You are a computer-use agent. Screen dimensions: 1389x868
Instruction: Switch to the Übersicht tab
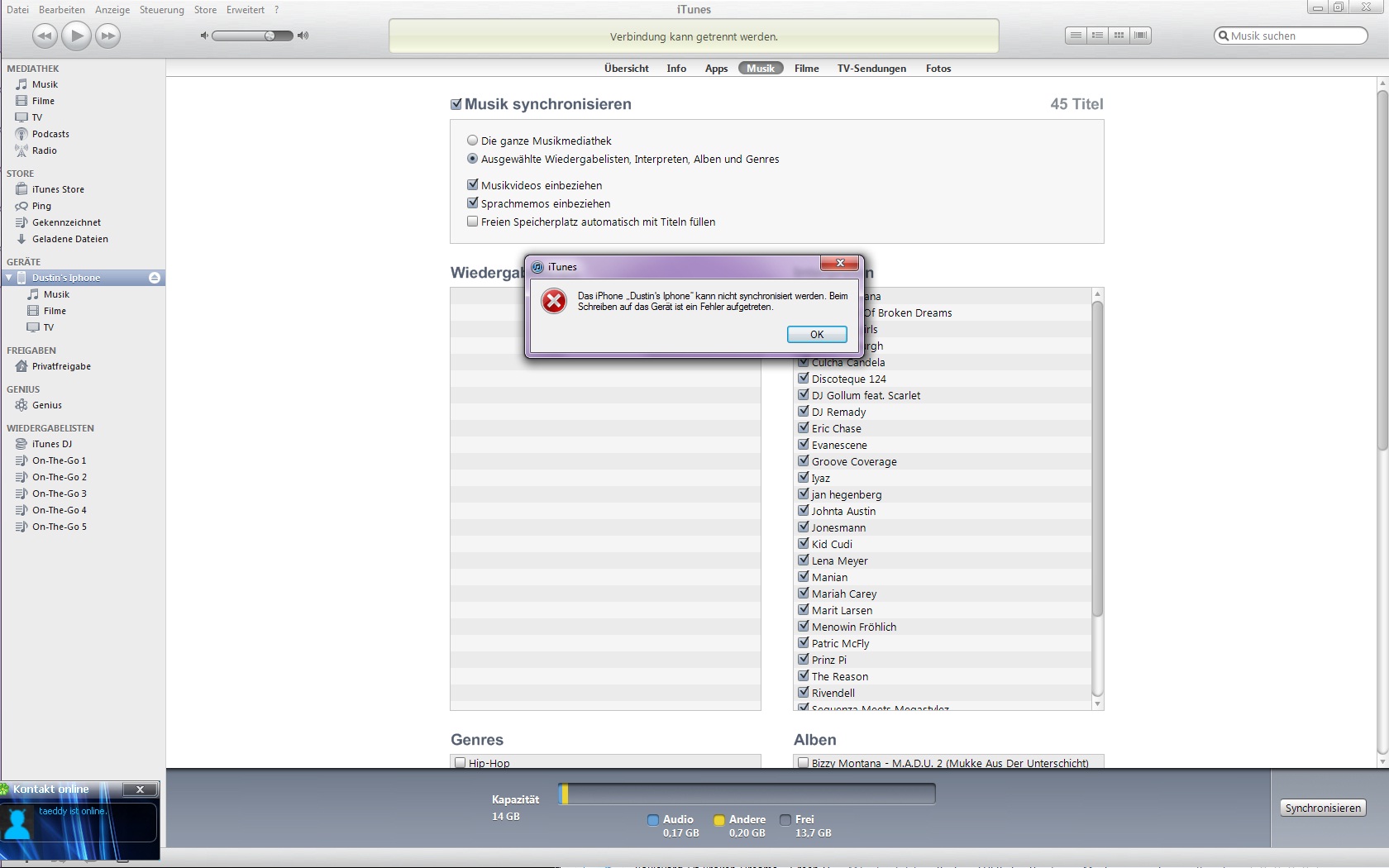pos(627,69)
